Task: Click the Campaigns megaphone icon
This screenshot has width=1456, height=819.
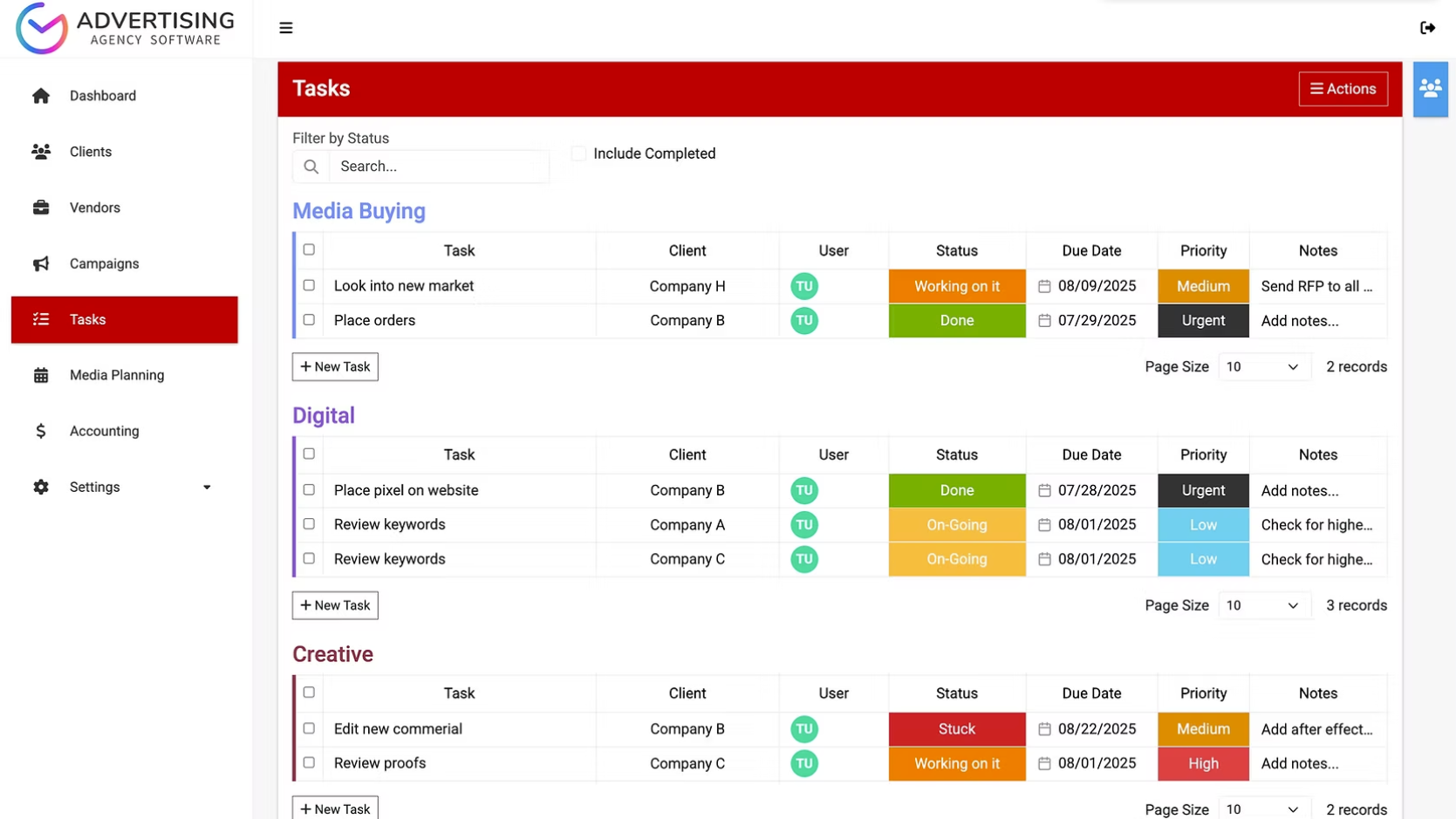Action: tap(41, 263)
